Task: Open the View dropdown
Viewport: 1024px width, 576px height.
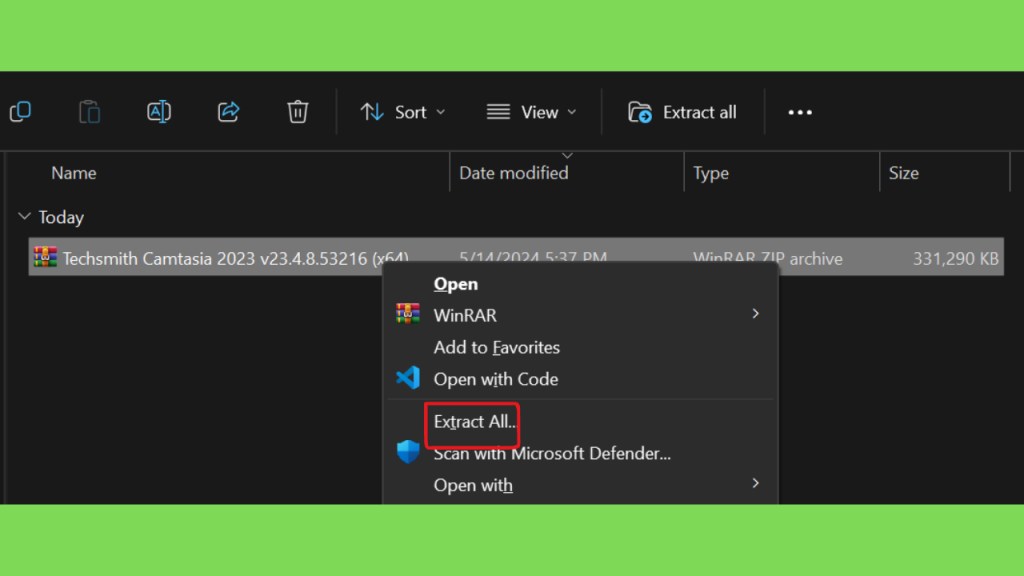Action: coord(532,112)
